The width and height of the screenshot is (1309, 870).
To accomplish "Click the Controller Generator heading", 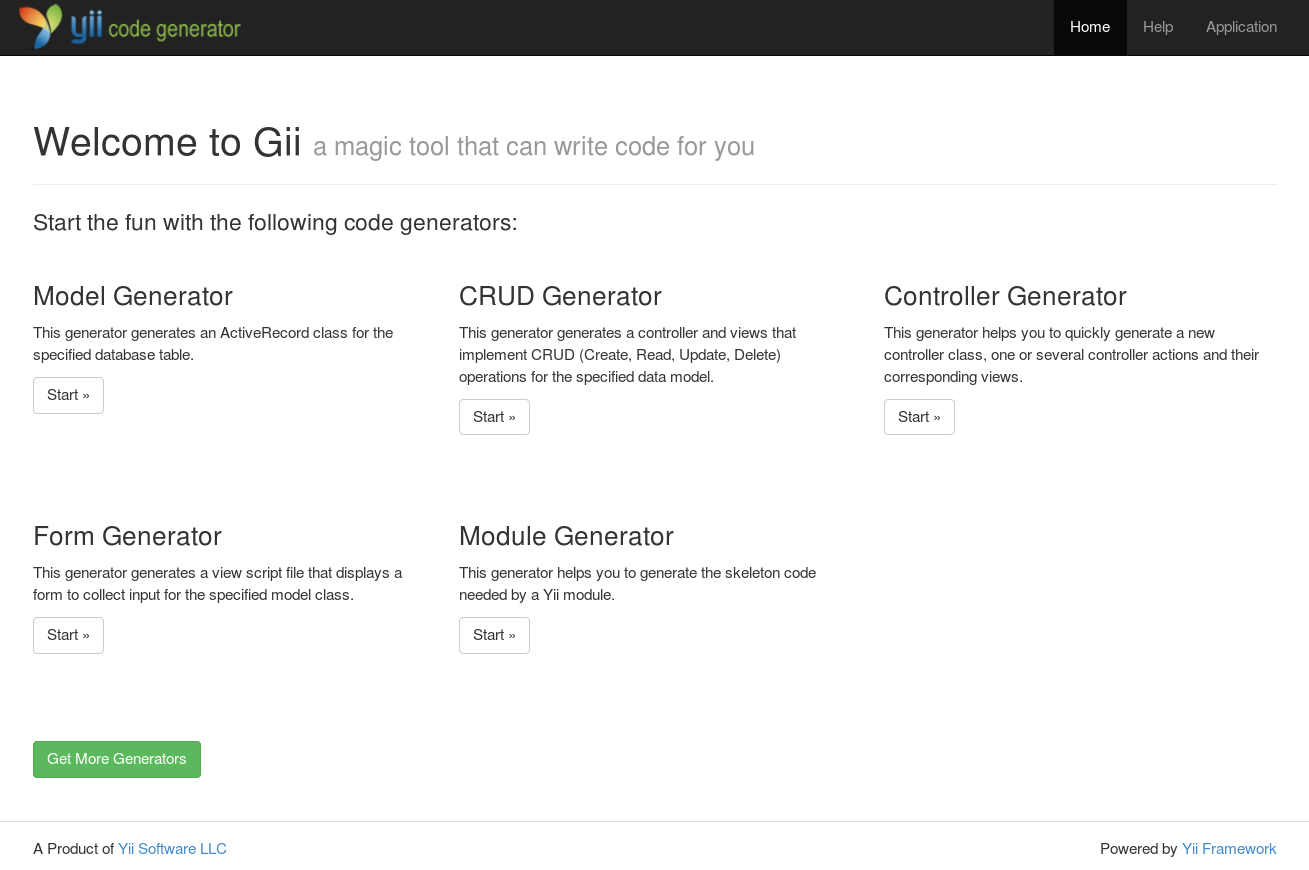I will point(1005,296).
